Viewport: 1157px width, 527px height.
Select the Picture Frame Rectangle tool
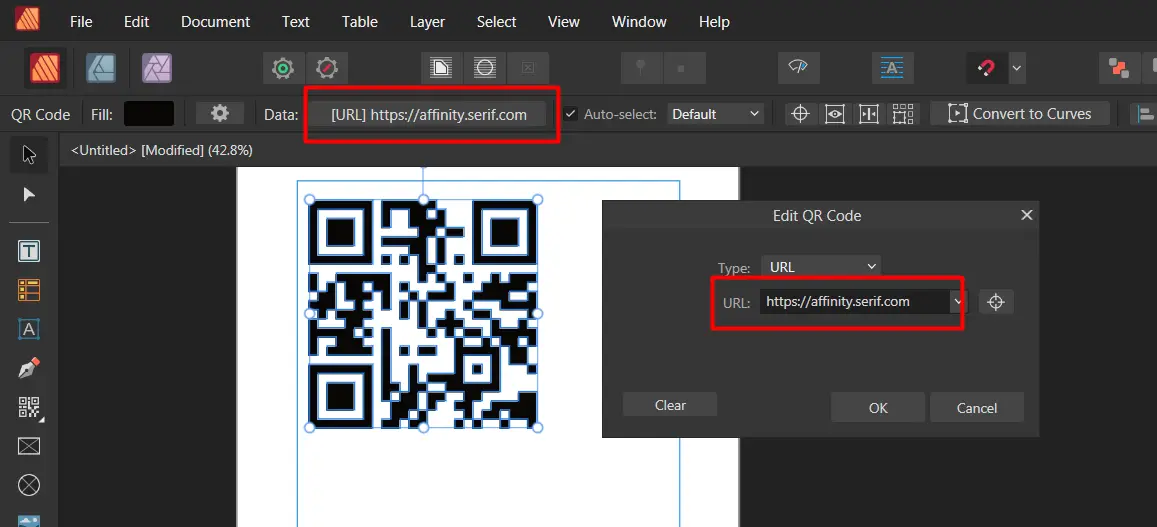pyautogui.click(x=29, y=446)
